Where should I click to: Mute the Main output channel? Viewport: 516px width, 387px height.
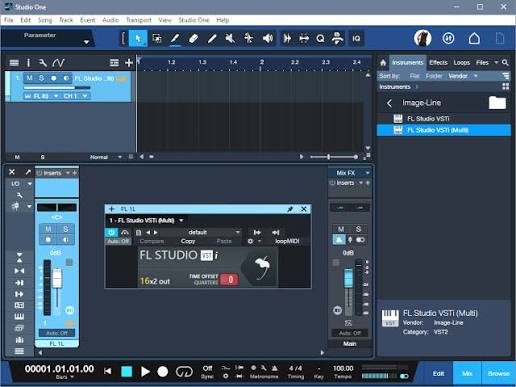pyautogui.click(x=341, y=229)
